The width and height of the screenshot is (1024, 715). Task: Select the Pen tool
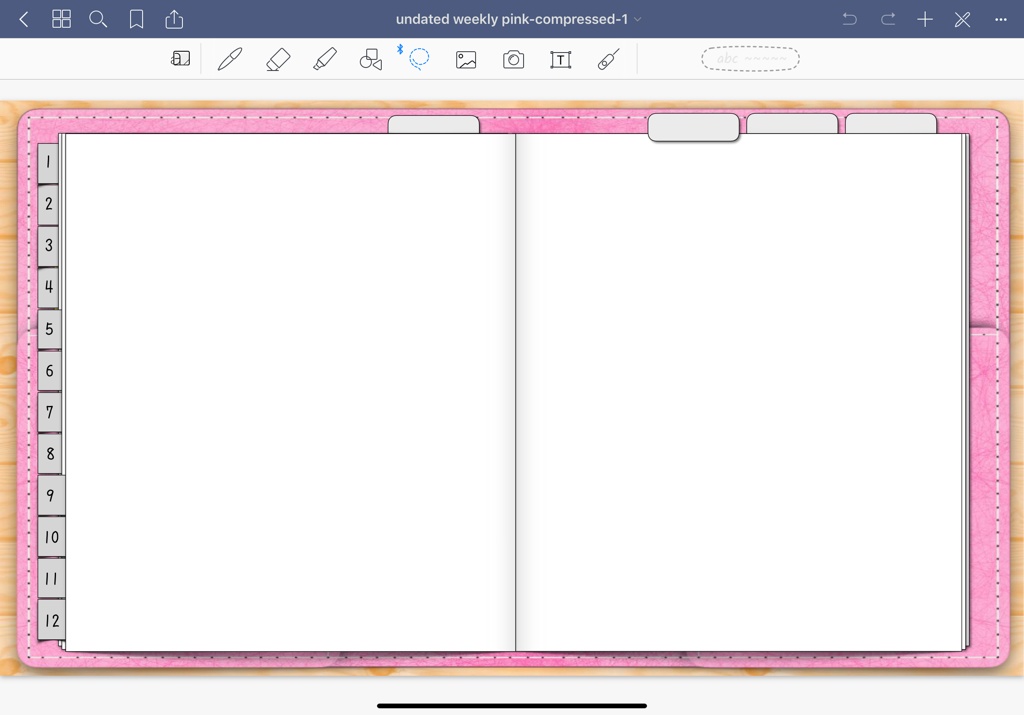pos(229,58)
